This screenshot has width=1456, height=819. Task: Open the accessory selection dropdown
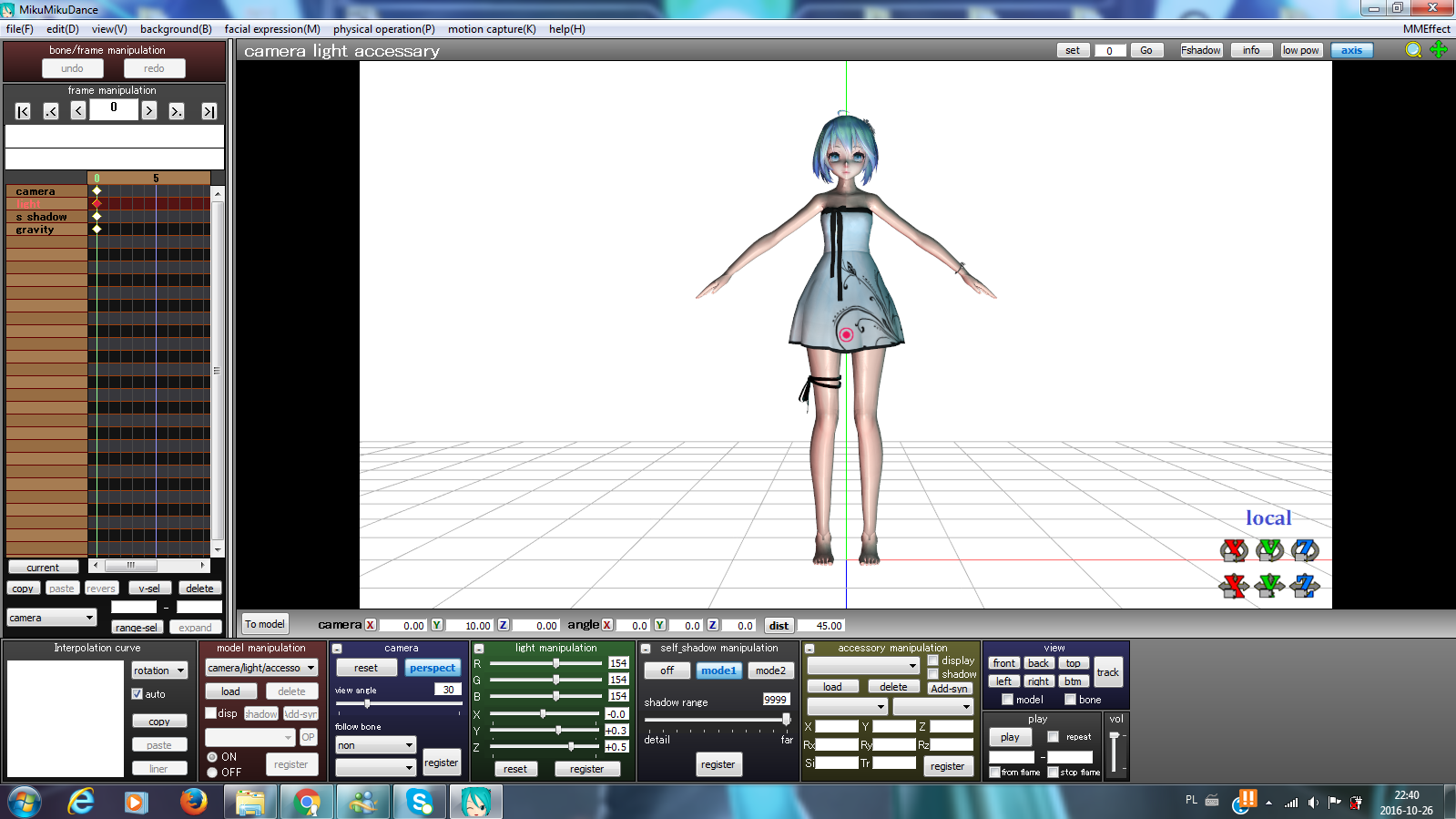[863, 666]
